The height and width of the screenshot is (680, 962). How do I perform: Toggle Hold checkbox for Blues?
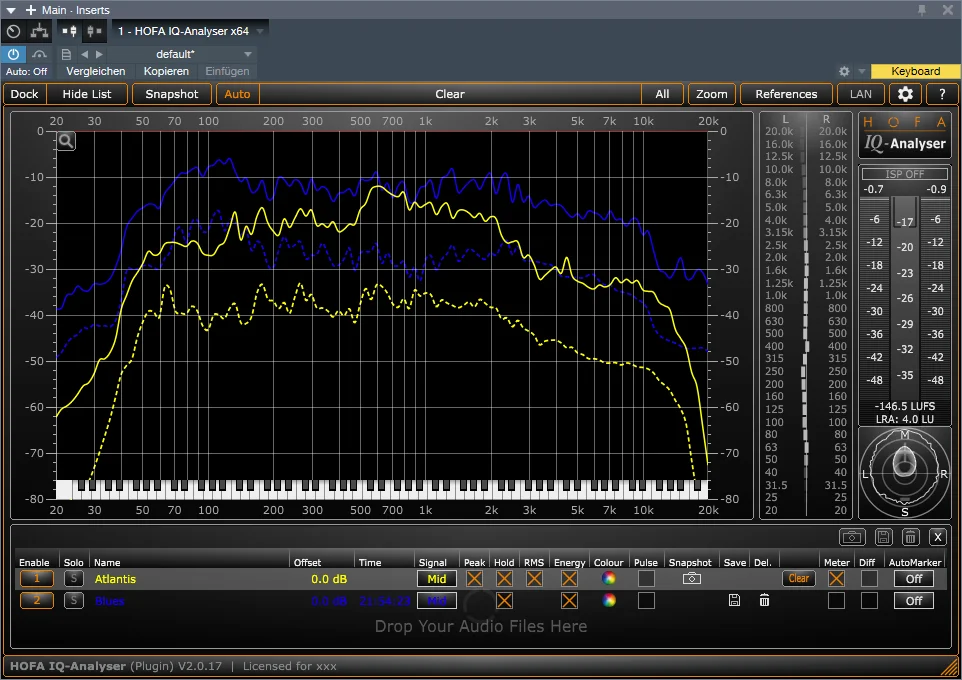[504, 600]
